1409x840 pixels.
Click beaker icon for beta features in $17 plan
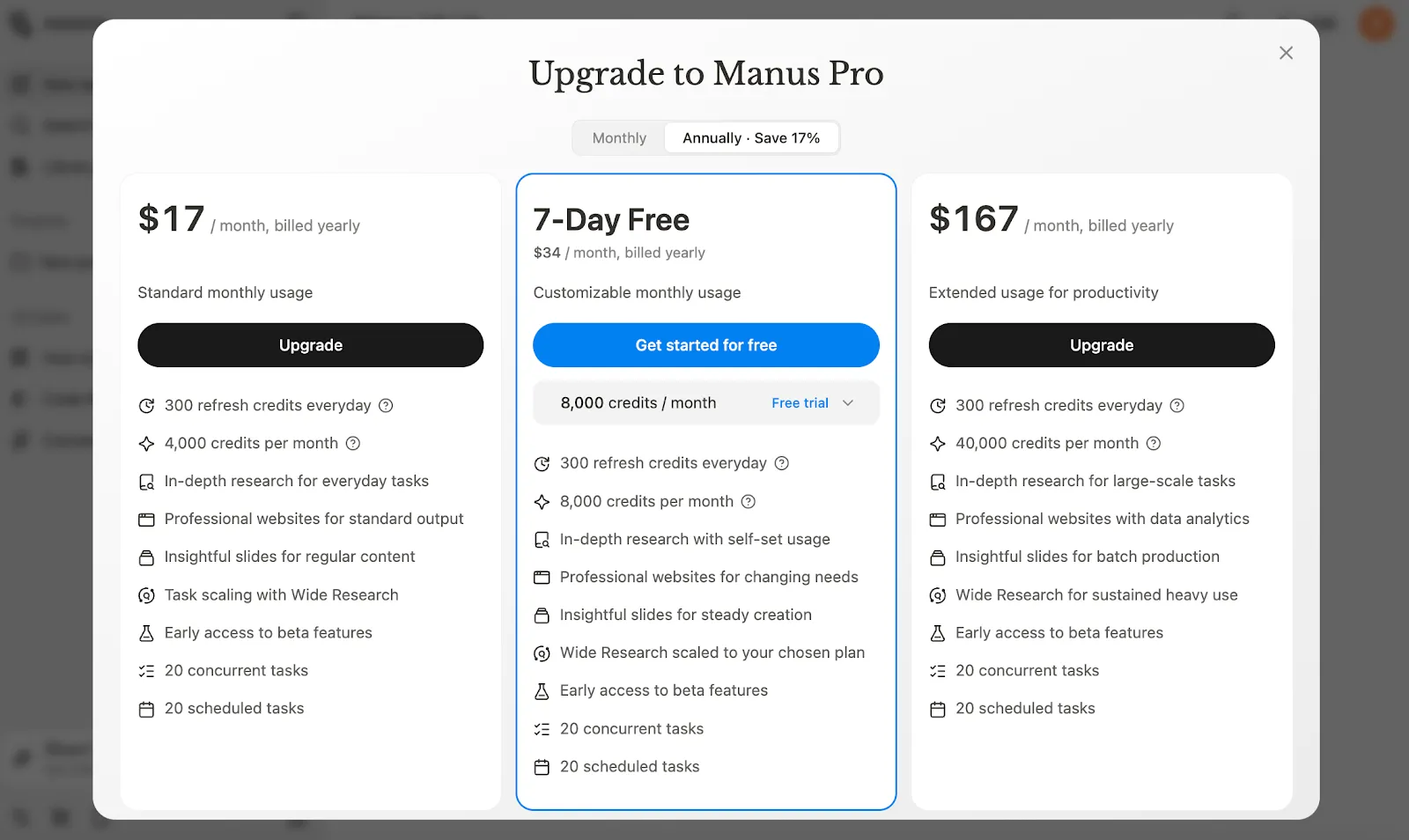(146, 633)
